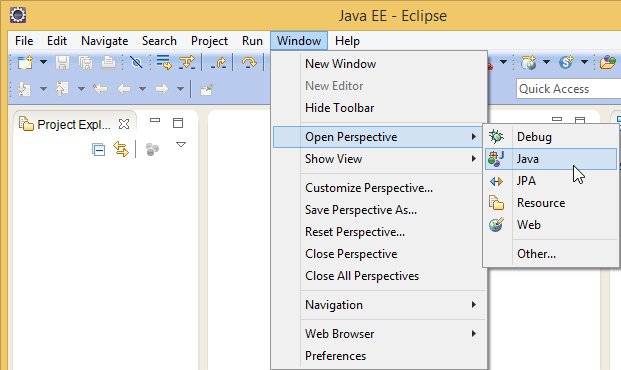Open the Resource perspective

pyautogui.click(x=551, y=203)
